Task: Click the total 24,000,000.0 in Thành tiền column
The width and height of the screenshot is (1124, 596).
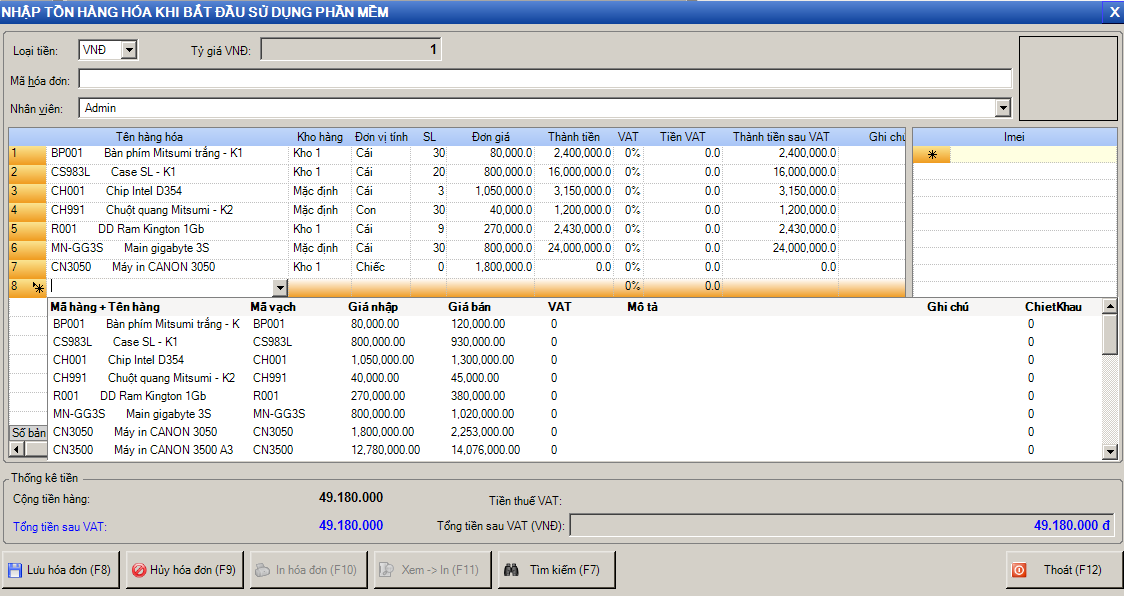Action: point(574,248)
